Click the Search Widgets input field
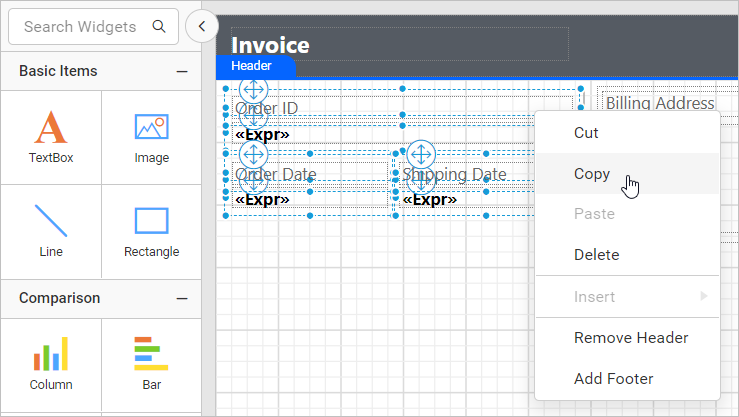739x417 pixels. click(x=82, y=27)
